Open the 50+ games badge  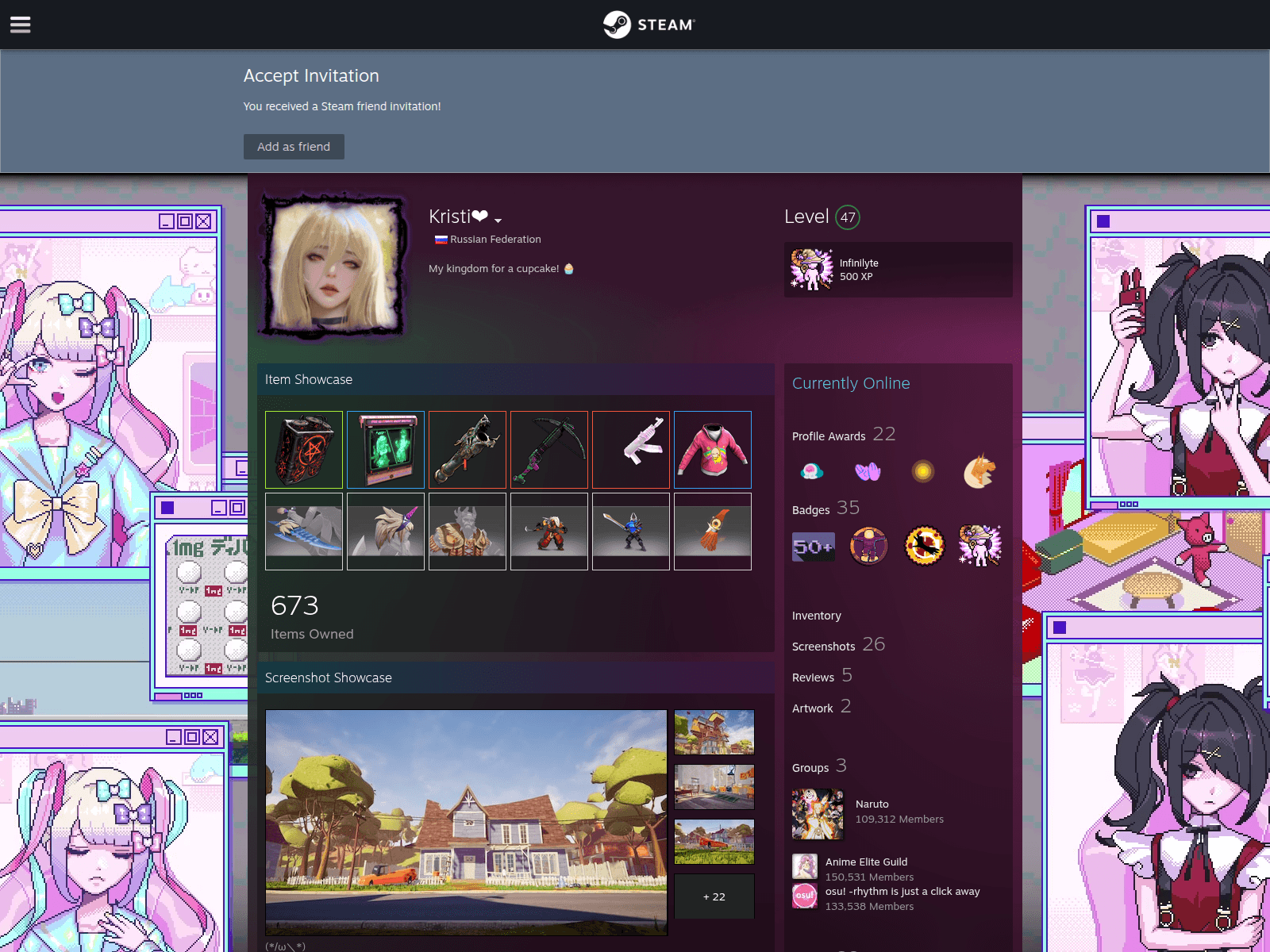pyautogui.click(x=814, y=547)
